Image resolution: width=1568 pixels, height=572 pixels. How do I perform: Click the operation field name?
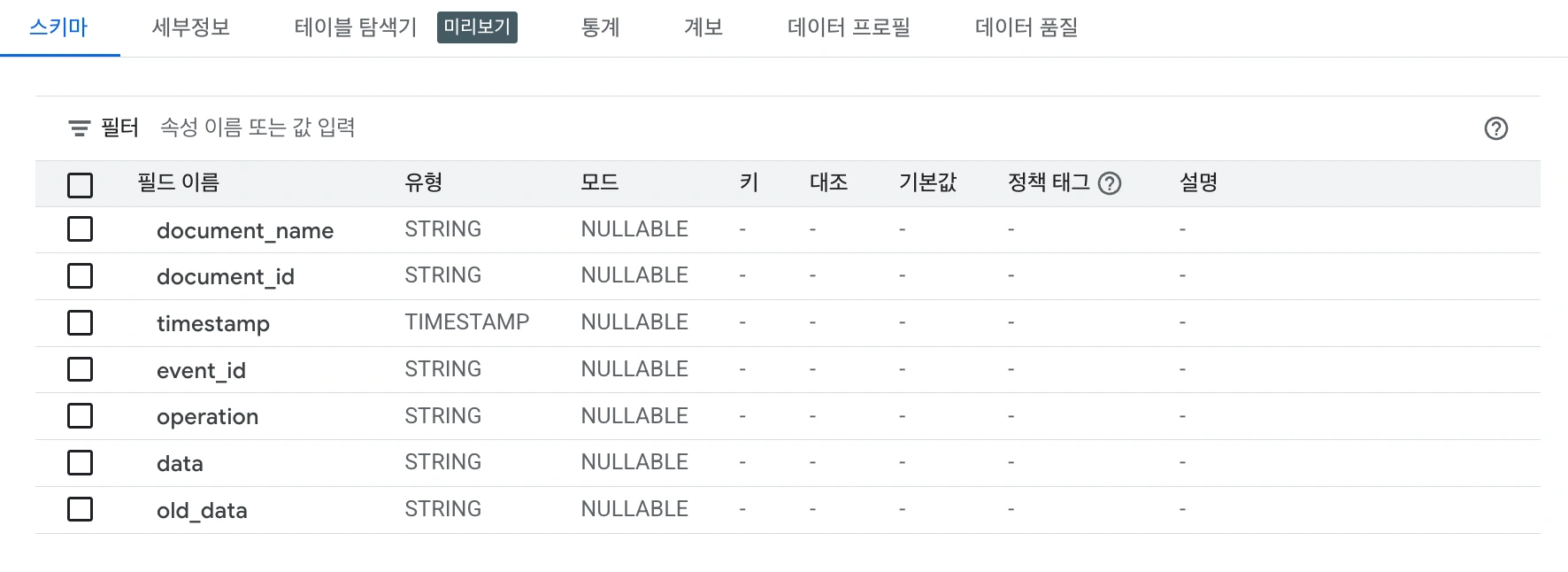(208, 417)
